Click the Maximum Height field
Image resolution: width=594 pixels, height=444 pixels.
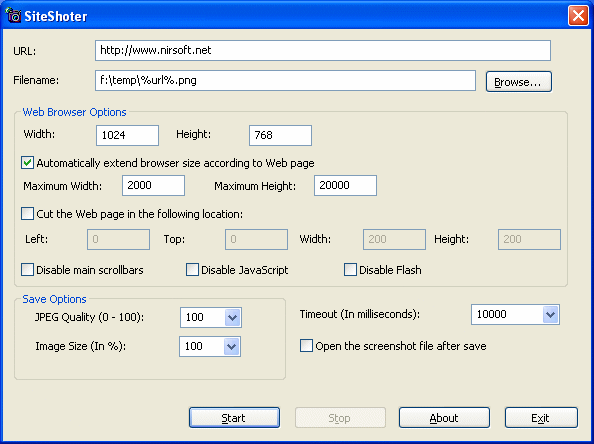click(x=345, y=185)
